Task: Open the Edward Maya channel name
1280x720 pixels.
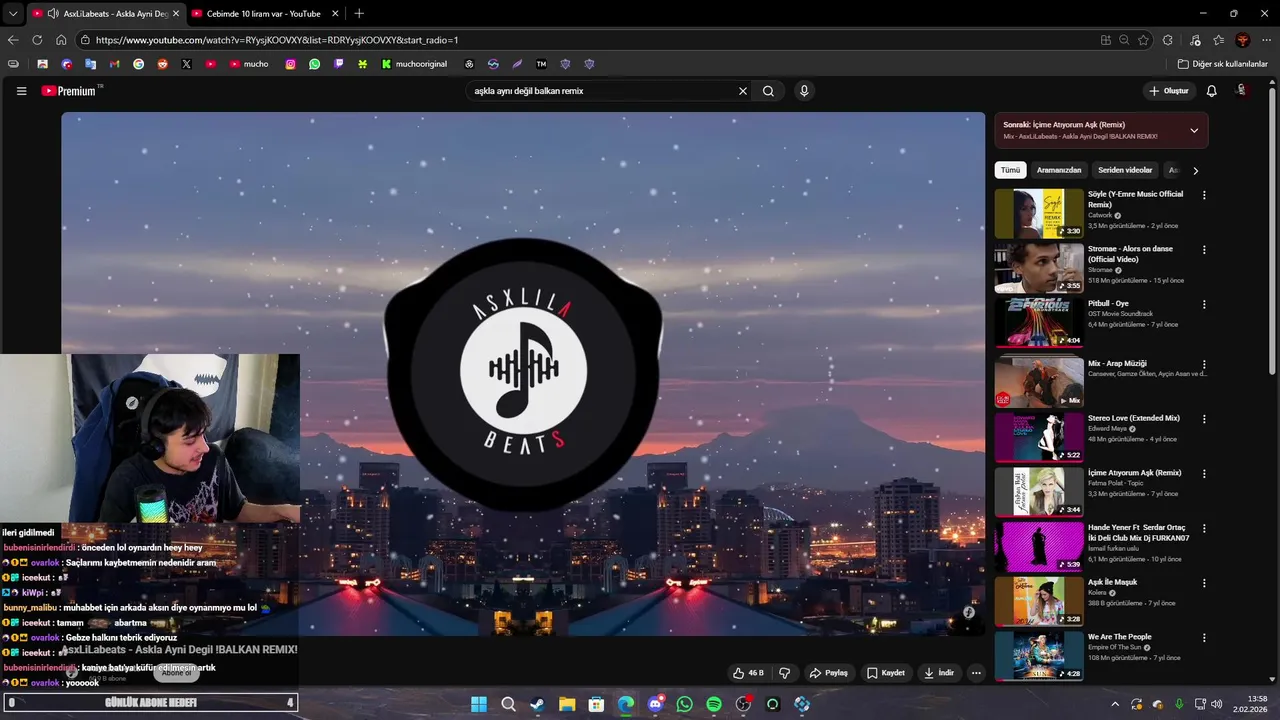Action: [x=1107, y=429]
